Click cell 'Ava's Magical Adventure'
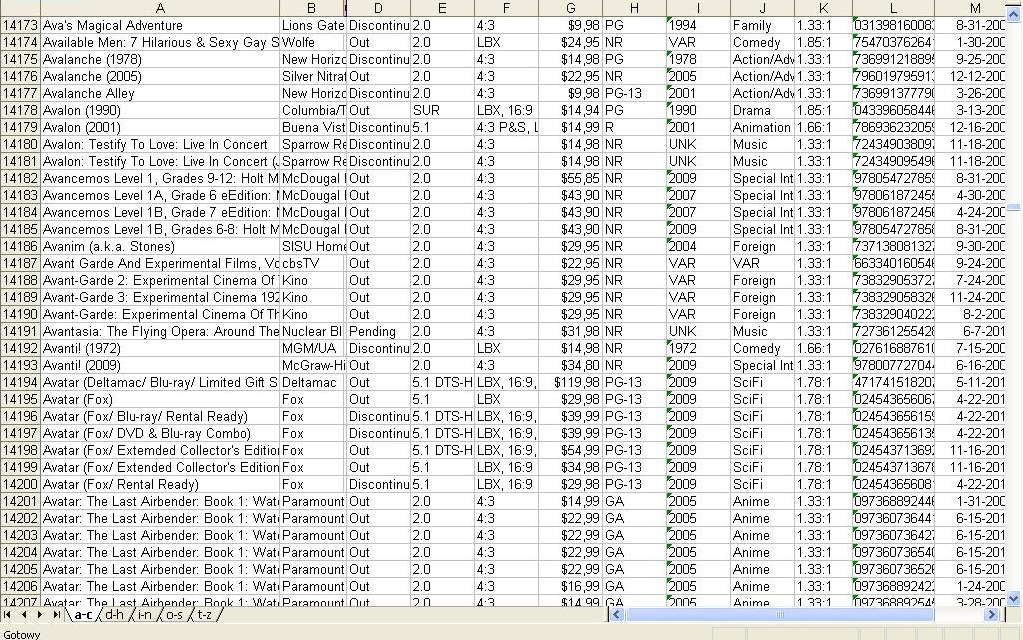This screenshot has width=1023, height=640. point(160,25)
